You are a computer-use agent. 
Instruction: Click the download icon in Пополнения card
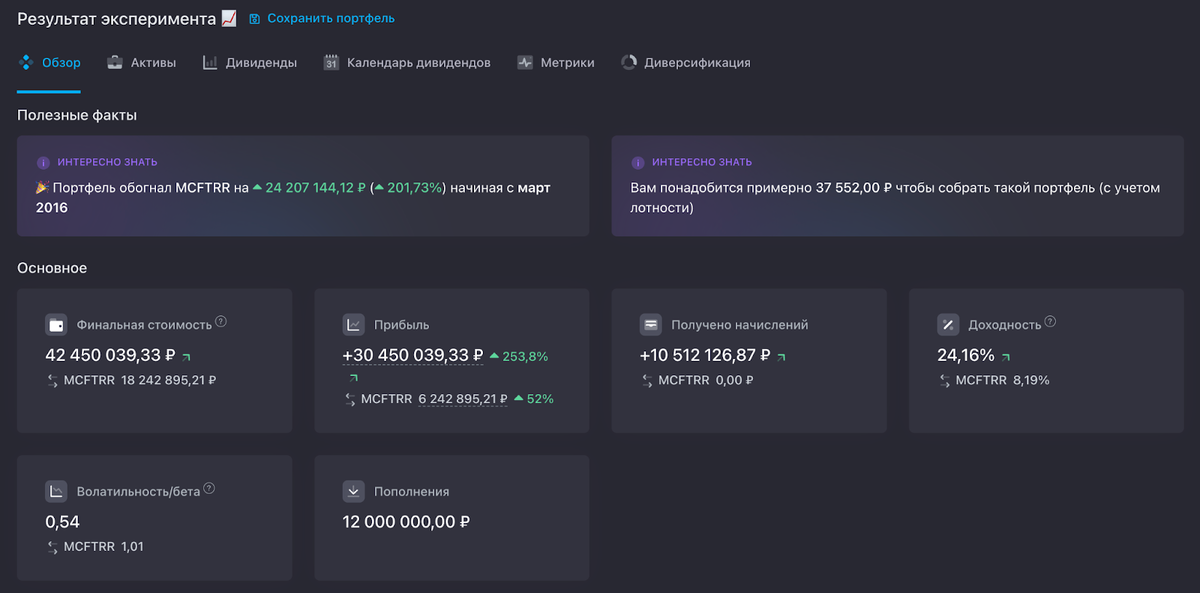point(353,491)
